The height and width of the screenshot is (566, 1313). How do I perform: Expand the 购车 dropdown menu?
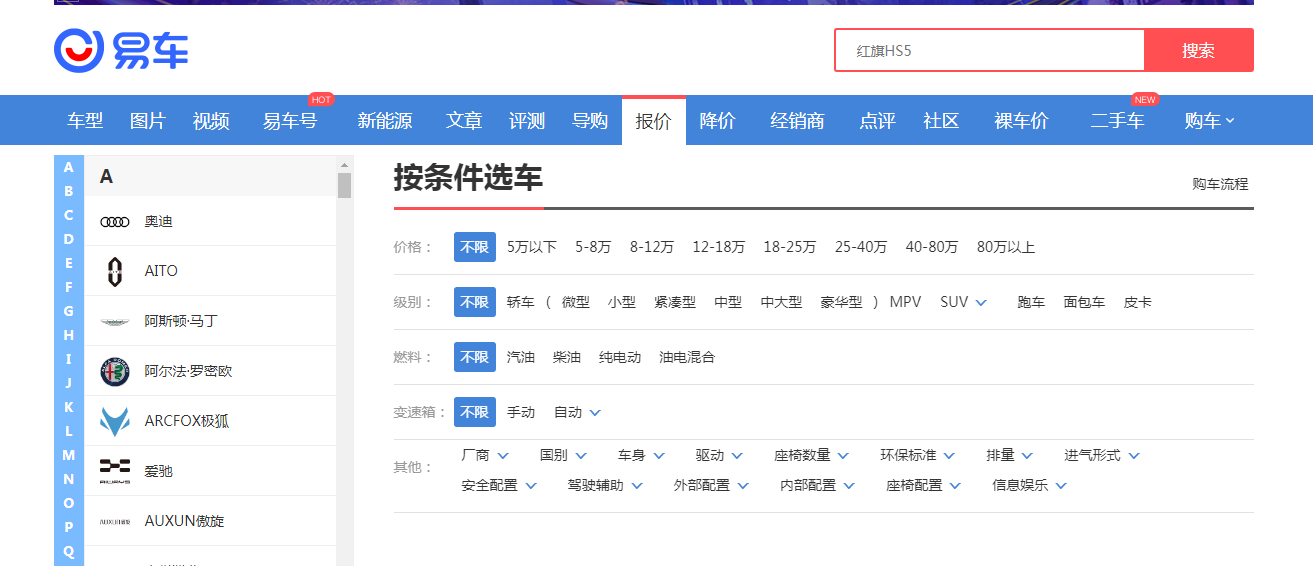click(1209, 121)
